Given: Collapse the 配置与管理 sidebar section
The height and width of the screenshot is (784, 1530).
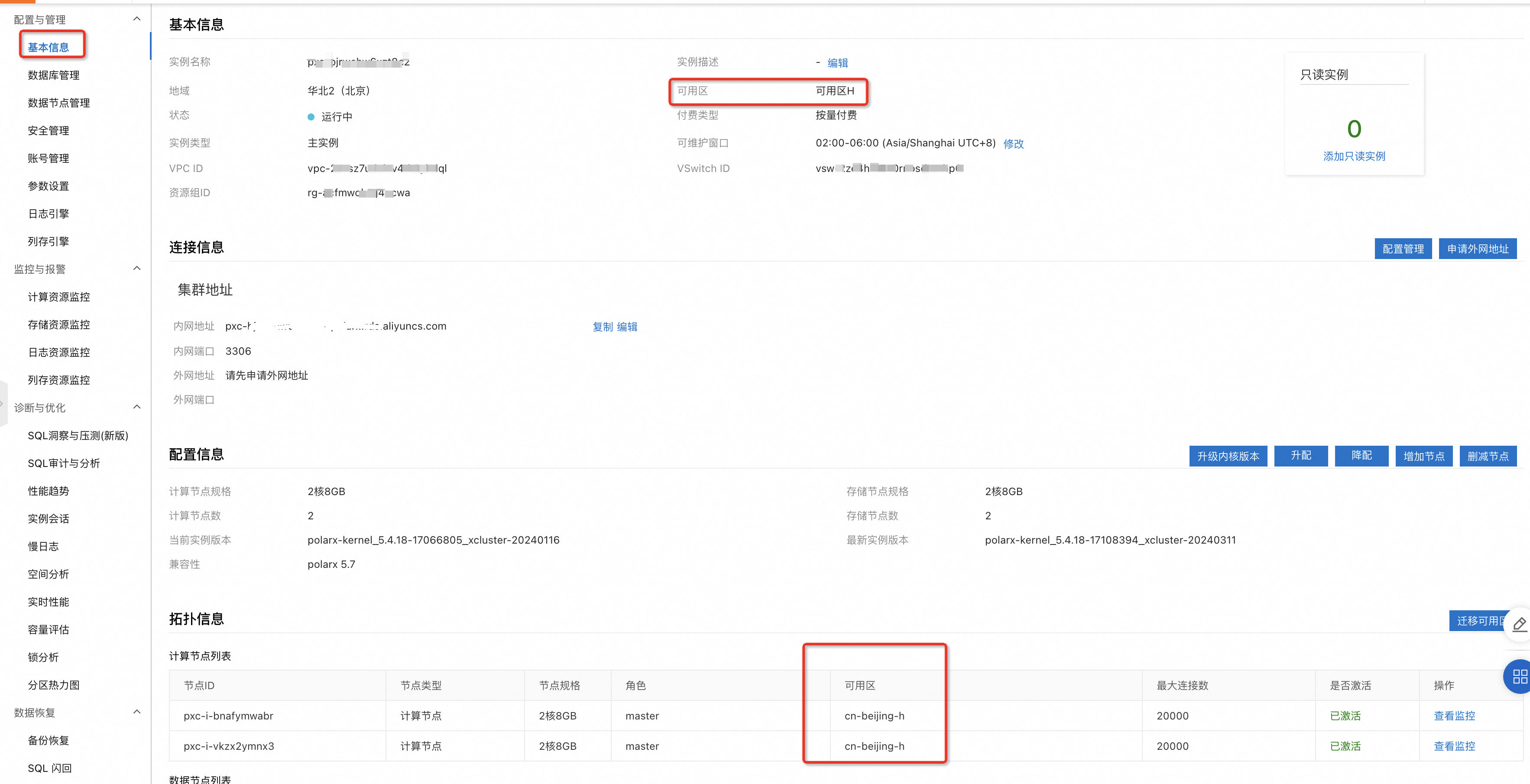Looking at the screenshot, I should pos(136,19).
